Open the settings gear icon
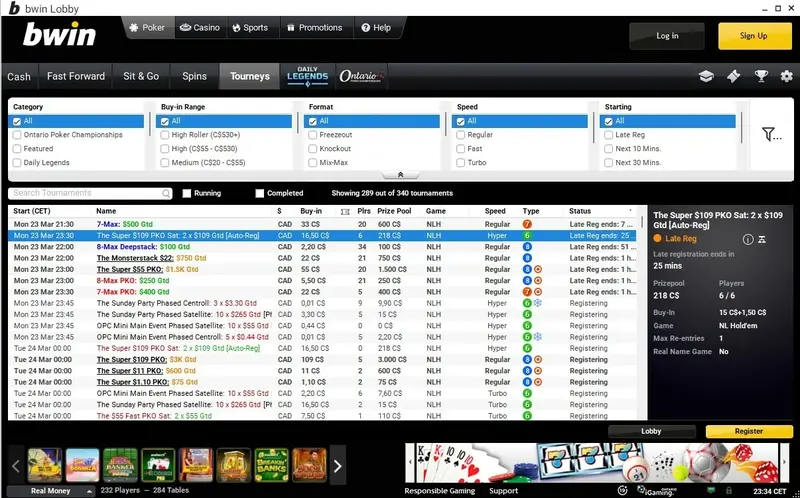This screenshot has height=498, width=800. coord(787,77)
